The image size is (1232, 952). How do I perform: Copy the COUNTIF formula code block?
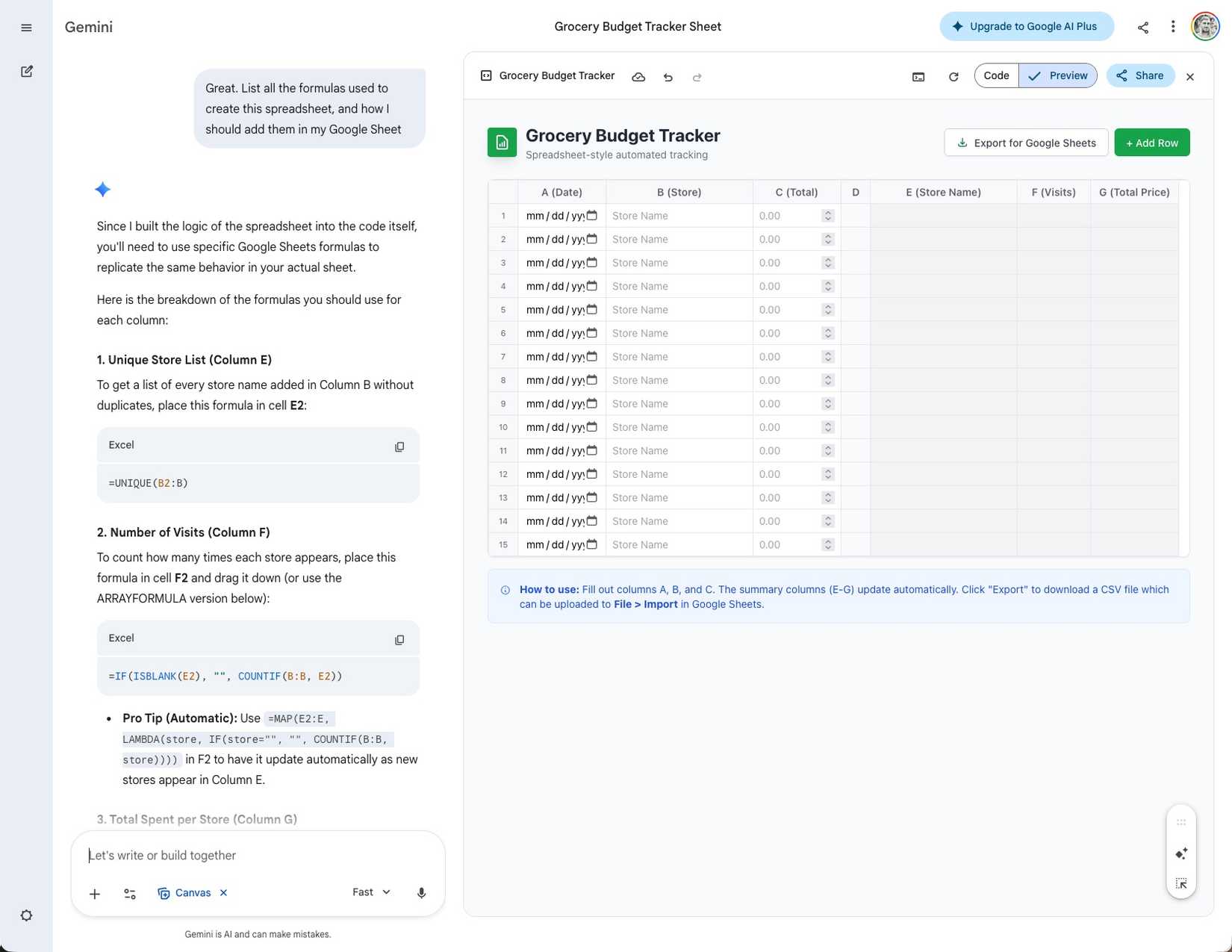399,640
